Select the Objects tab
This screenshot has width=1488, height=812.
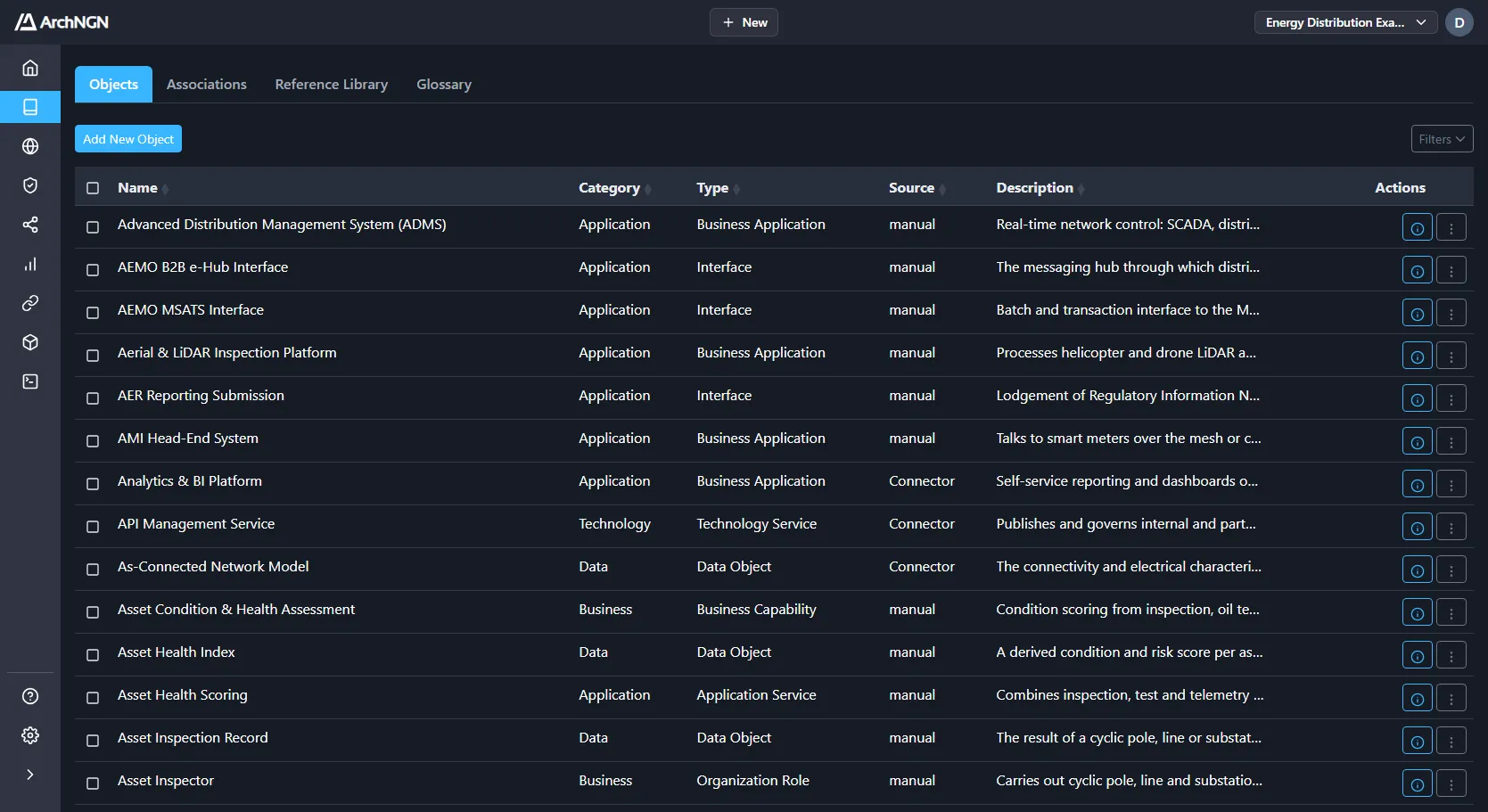[x=113, y=85]
